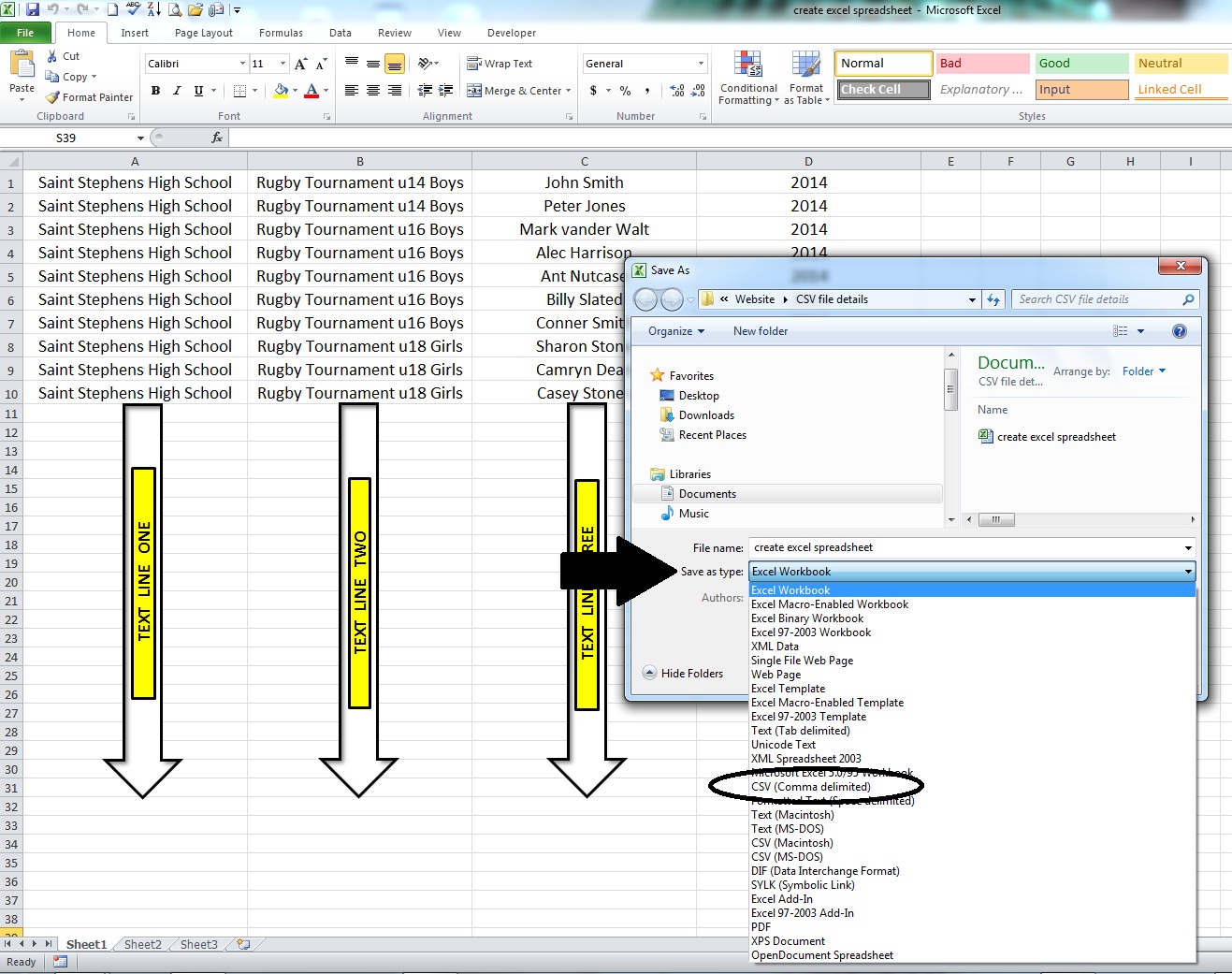Click New folder button
1232x974 pixels.
click(x=760, y=331)
